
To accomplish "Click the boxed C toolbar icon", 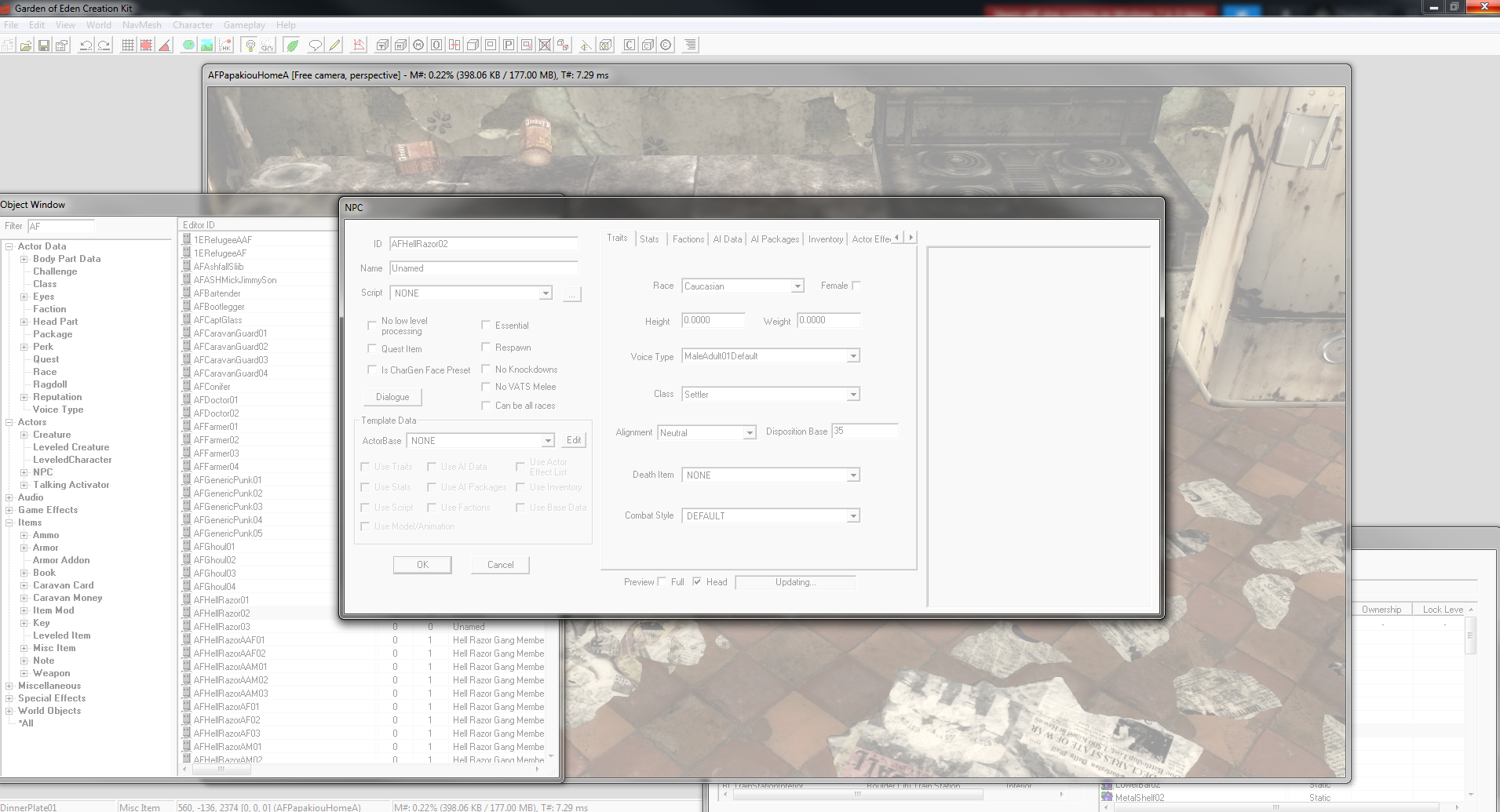I will click(630, 46).
